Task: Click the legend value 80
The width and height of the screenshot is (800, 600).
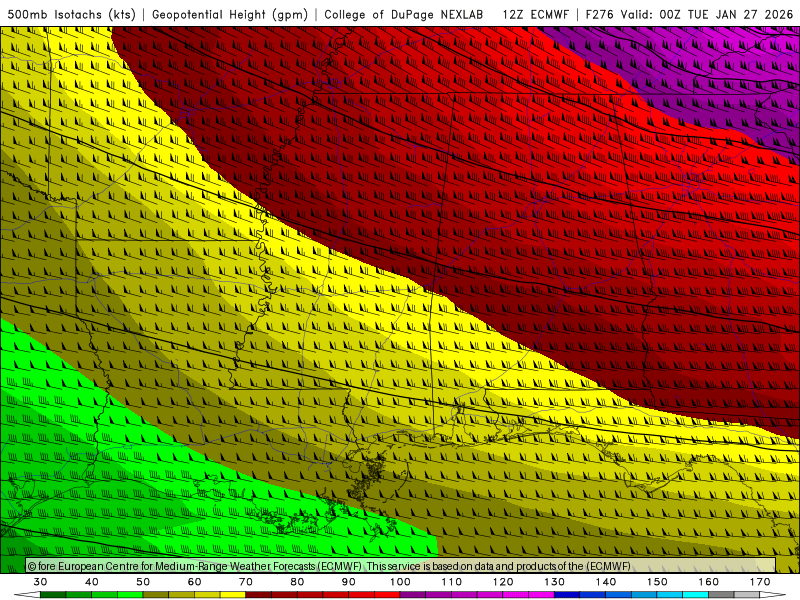Action: 297,582
